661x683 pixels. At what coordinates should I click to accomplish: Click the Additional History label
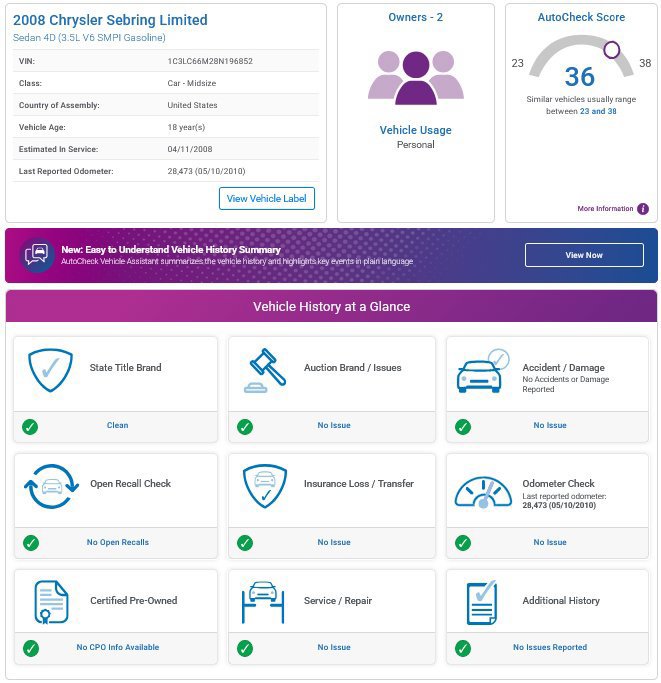click(561, 601)
